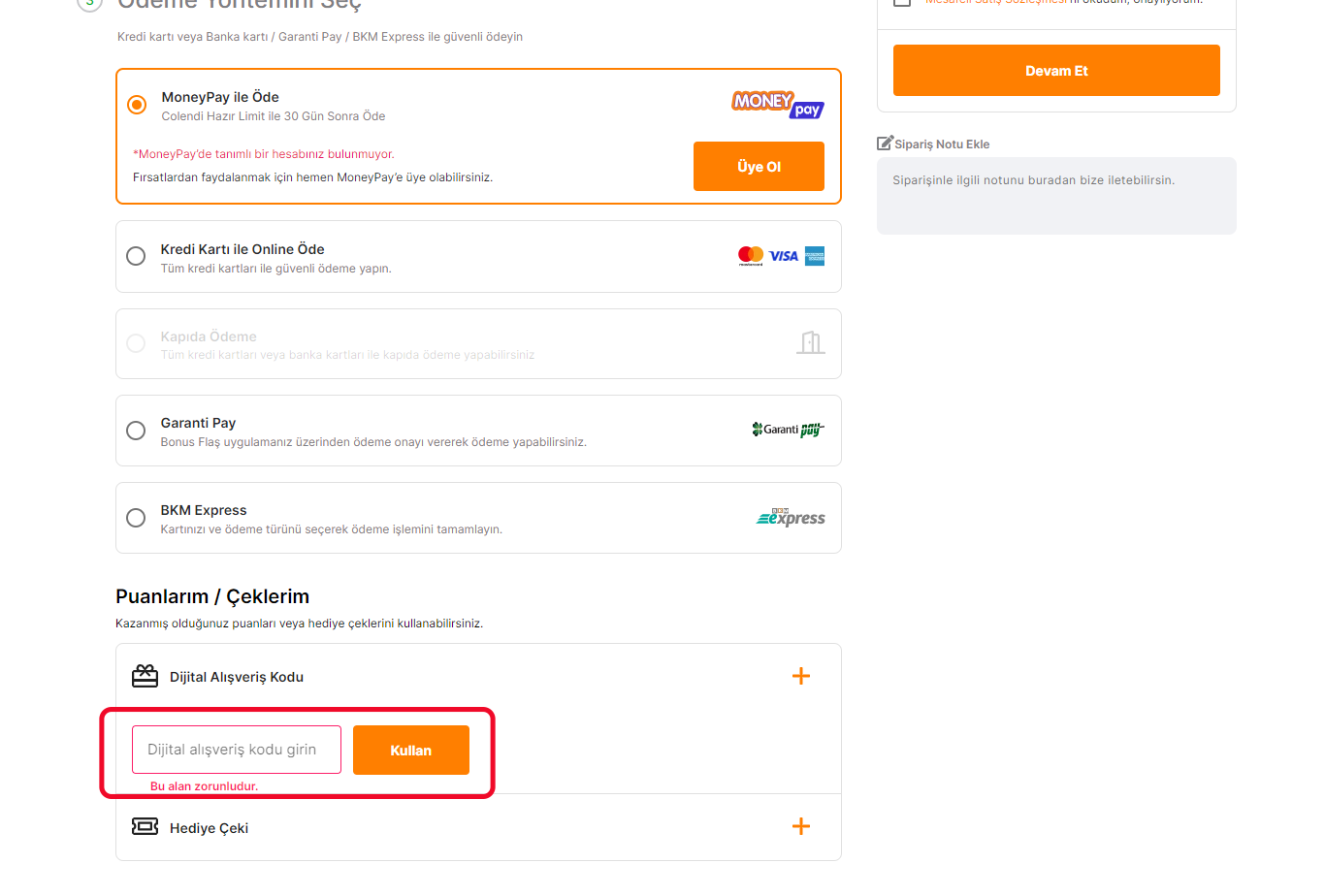Choose Kredi Kartı ile Online Öde option
The width and height of the screenshot is (1325, 896).
tap(136, 256)
